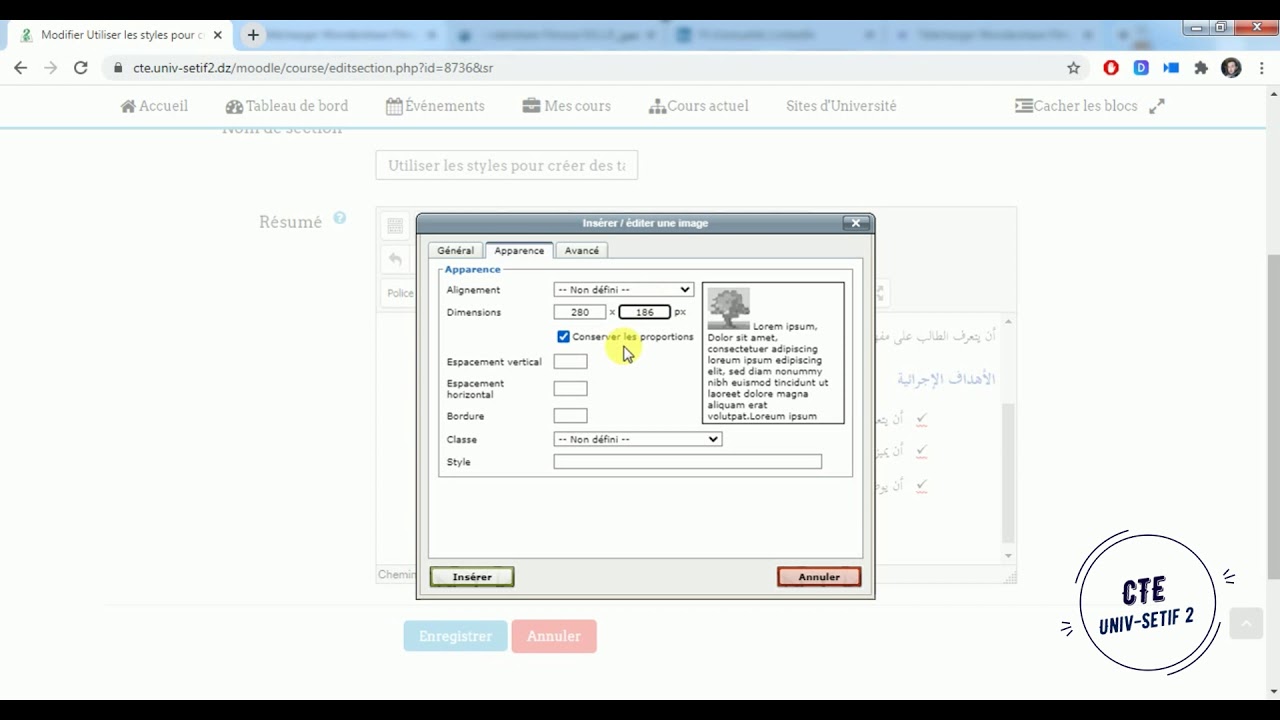Open the Police dropdown in editor
This screenshot has width=1280, height=720.
pyautogui.click(x=400, y=293)
